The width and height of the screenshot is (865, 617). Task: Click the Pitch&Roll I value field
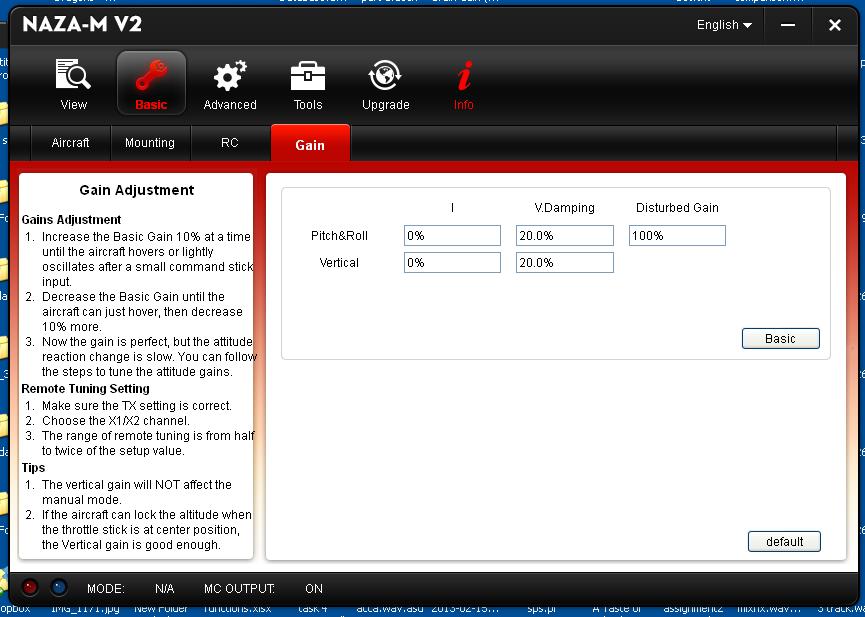[452, 236]
